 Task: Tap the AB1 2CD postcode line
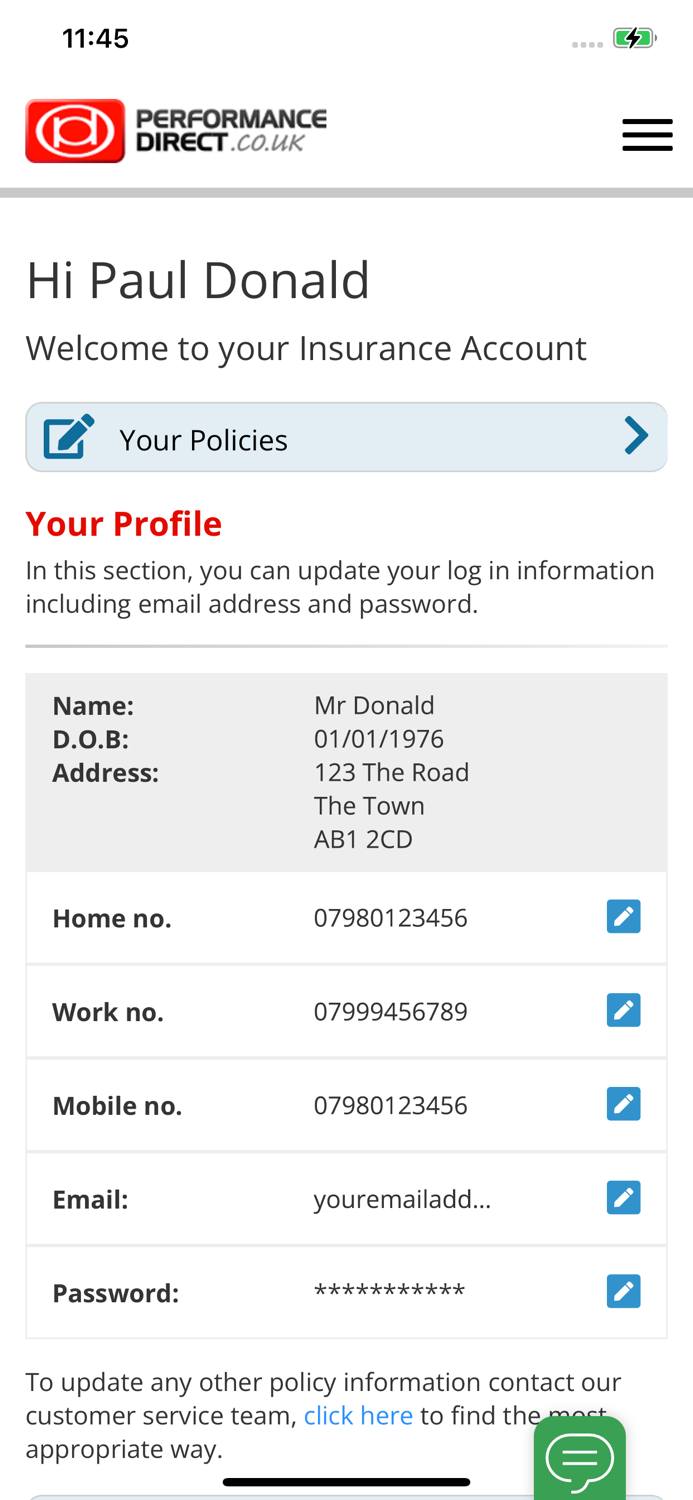click(363, 839)
